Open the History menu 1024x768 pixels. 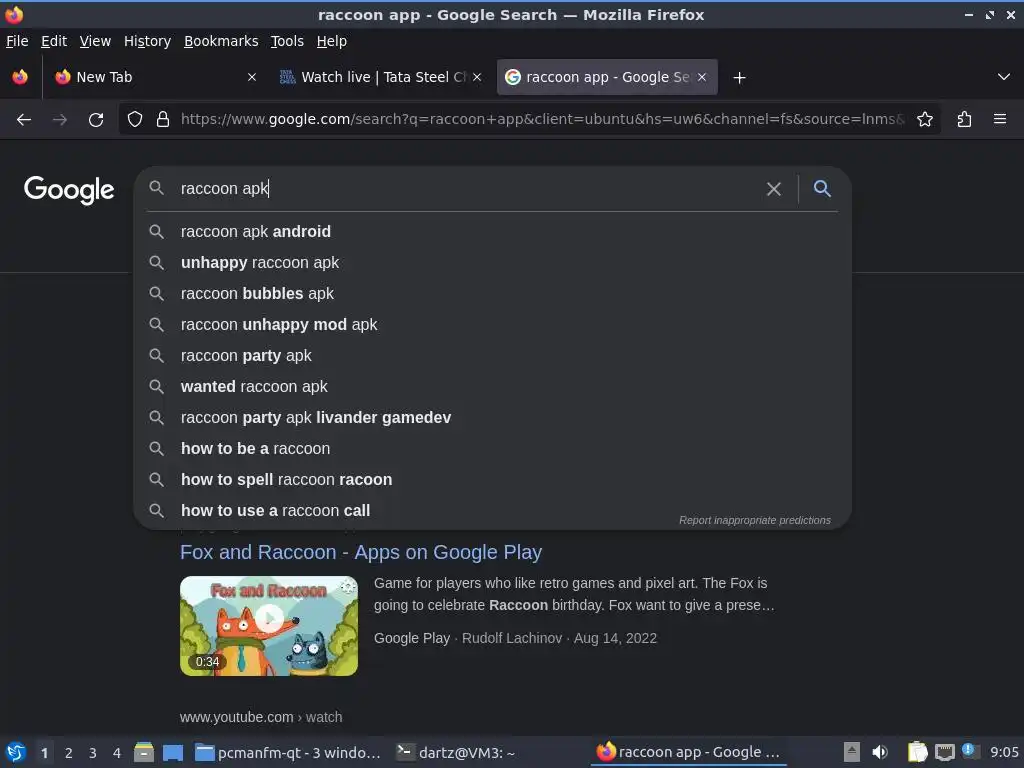coord(148,41)
